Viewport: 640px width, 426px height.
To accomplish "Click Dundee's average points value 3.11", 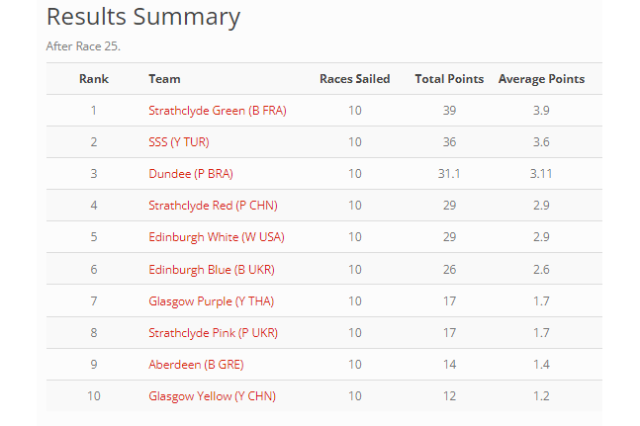I will (541, 174).
